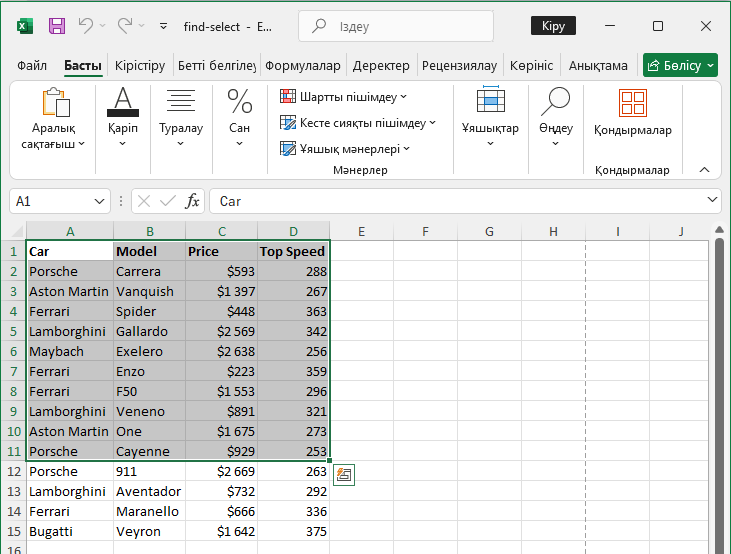The image size is (731, 554).
Task: Select cell containing Vanquish
Action: click(x=149, y=291)
